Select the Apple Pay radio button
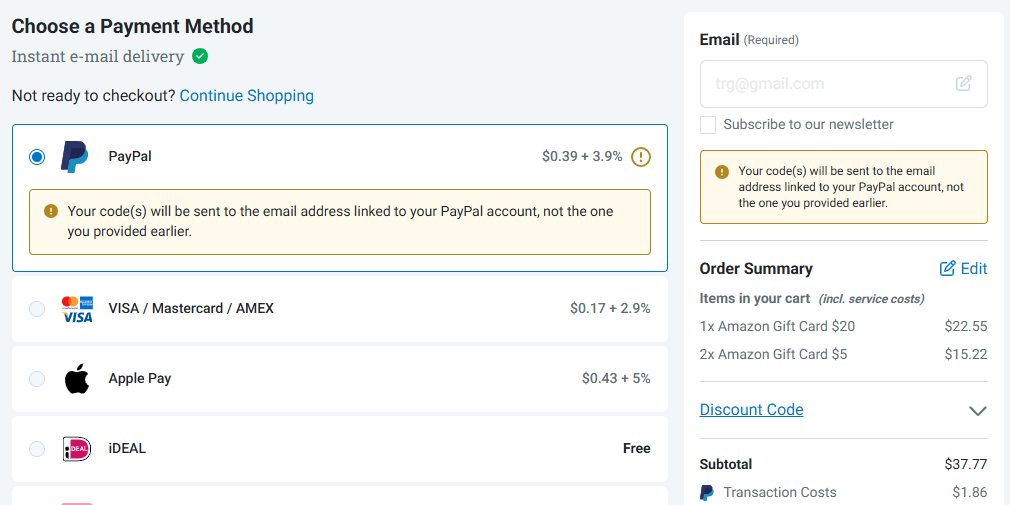This screenshot has width=1010, height=505. (37, 379)
